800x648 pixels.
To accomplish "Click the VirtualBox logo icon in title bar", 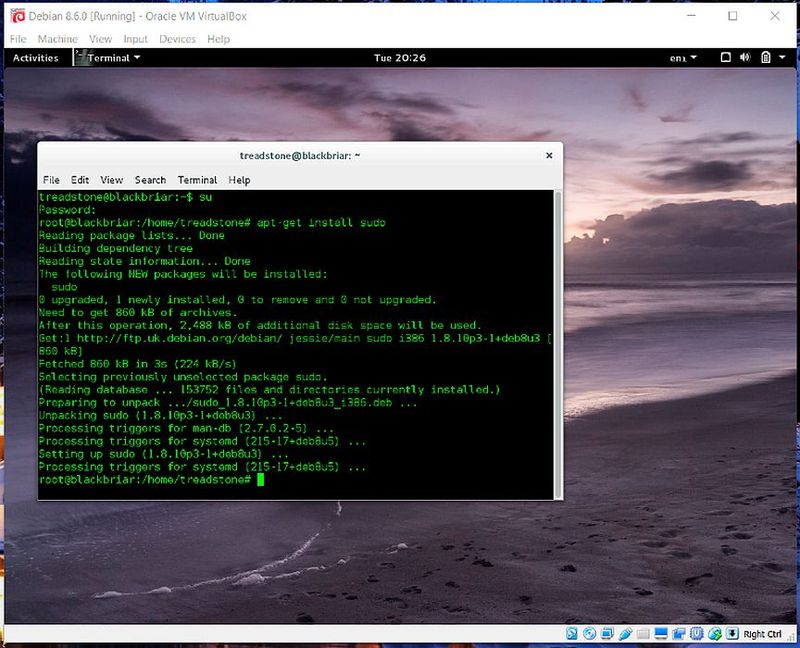I will 17,16.
